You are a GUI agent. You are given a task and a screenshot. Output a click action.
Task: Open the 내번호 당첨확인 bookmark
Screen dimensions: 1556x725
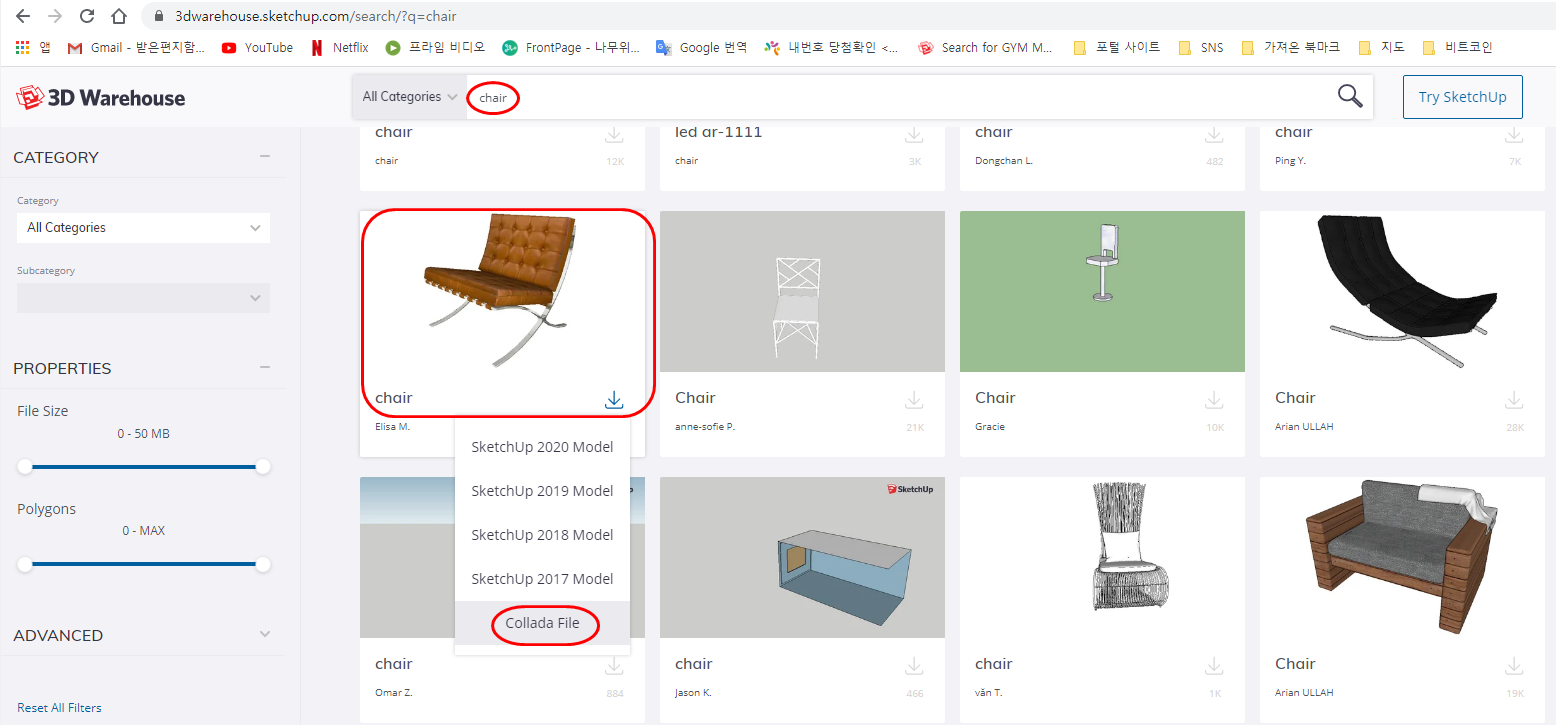click(831, 47)
